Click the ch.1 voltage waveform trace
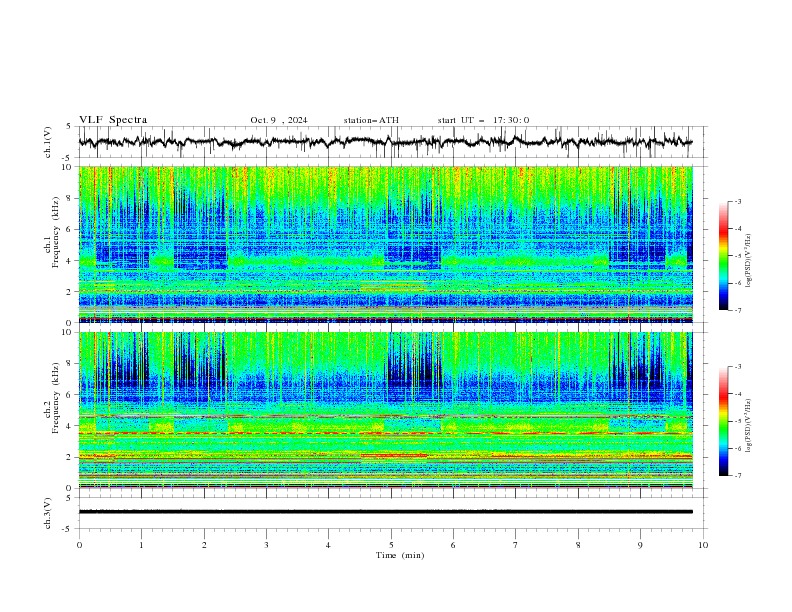The image size is (792, 612). pos(385,142)
